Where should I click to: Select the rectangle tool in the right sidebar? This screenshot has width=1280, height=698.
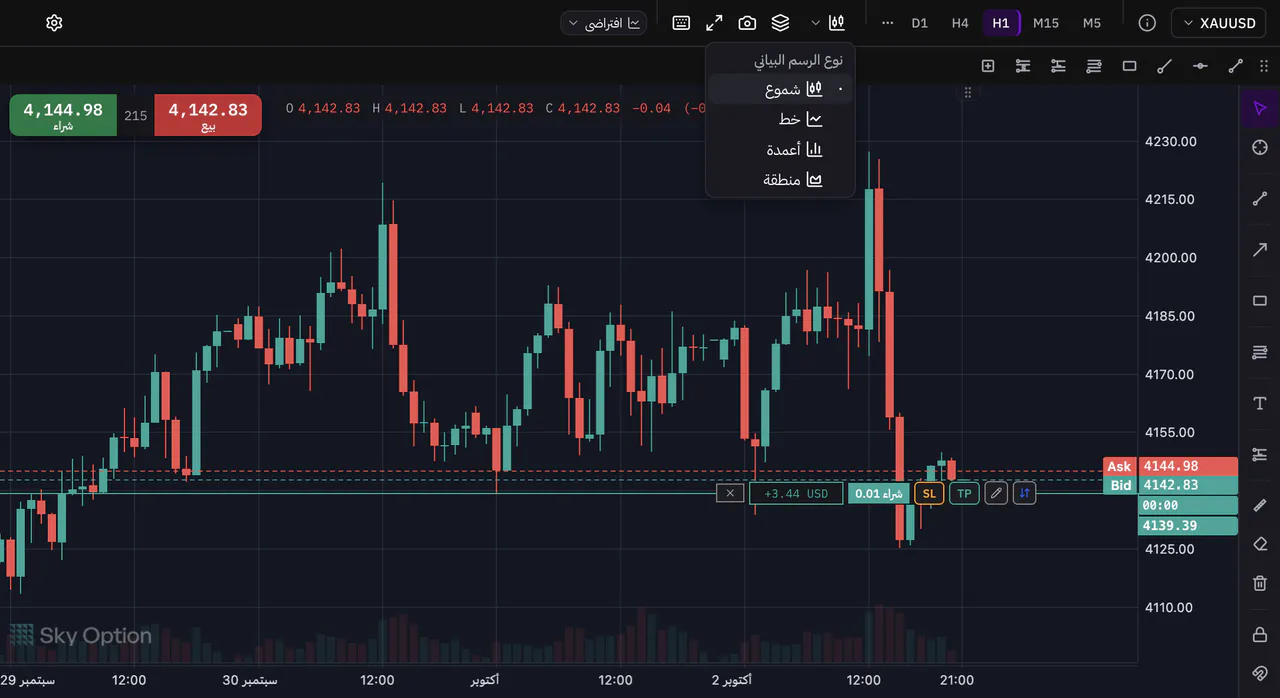click(x=1260, y=301)
